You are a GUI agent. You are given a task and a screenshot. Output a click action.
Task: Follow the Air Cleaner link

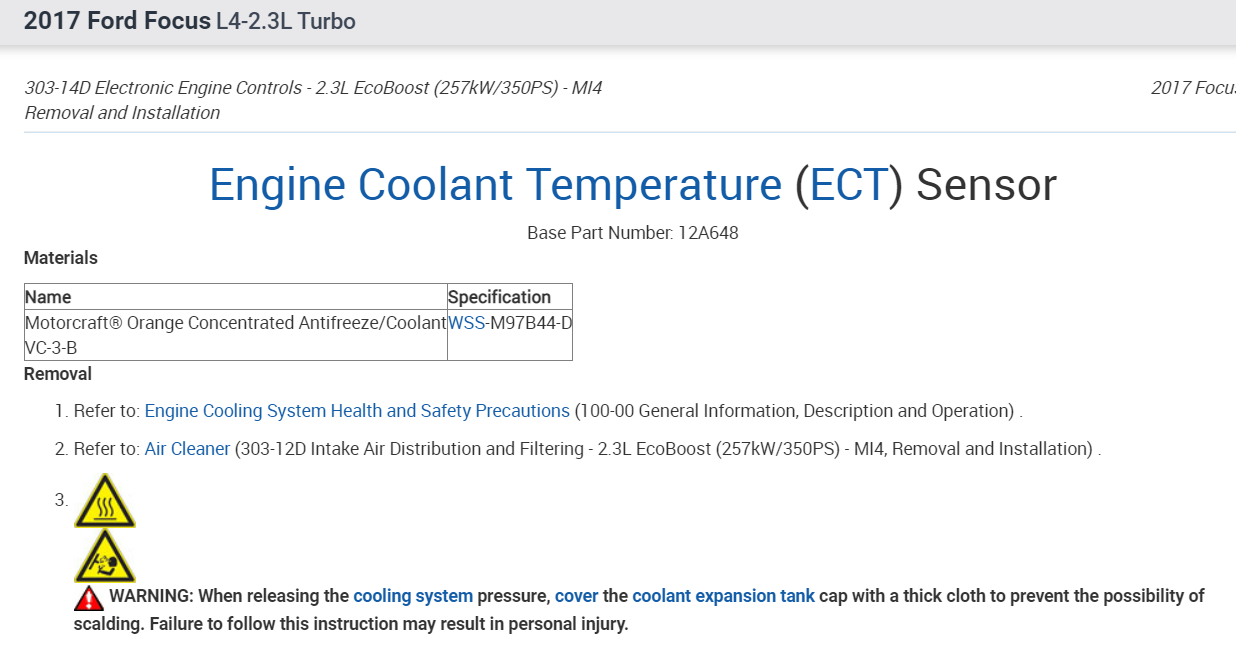187,449
